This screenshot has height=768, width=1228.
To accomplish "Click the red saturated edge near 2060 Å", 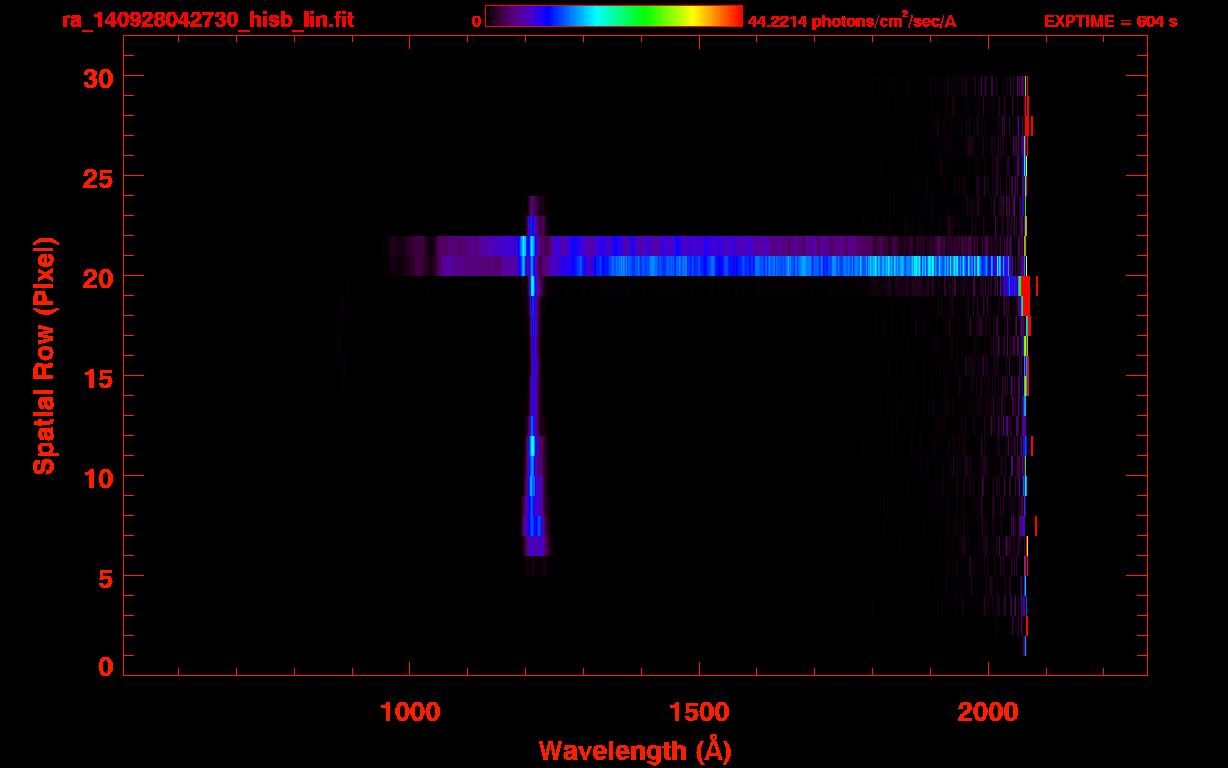I will click(1026, 296).
